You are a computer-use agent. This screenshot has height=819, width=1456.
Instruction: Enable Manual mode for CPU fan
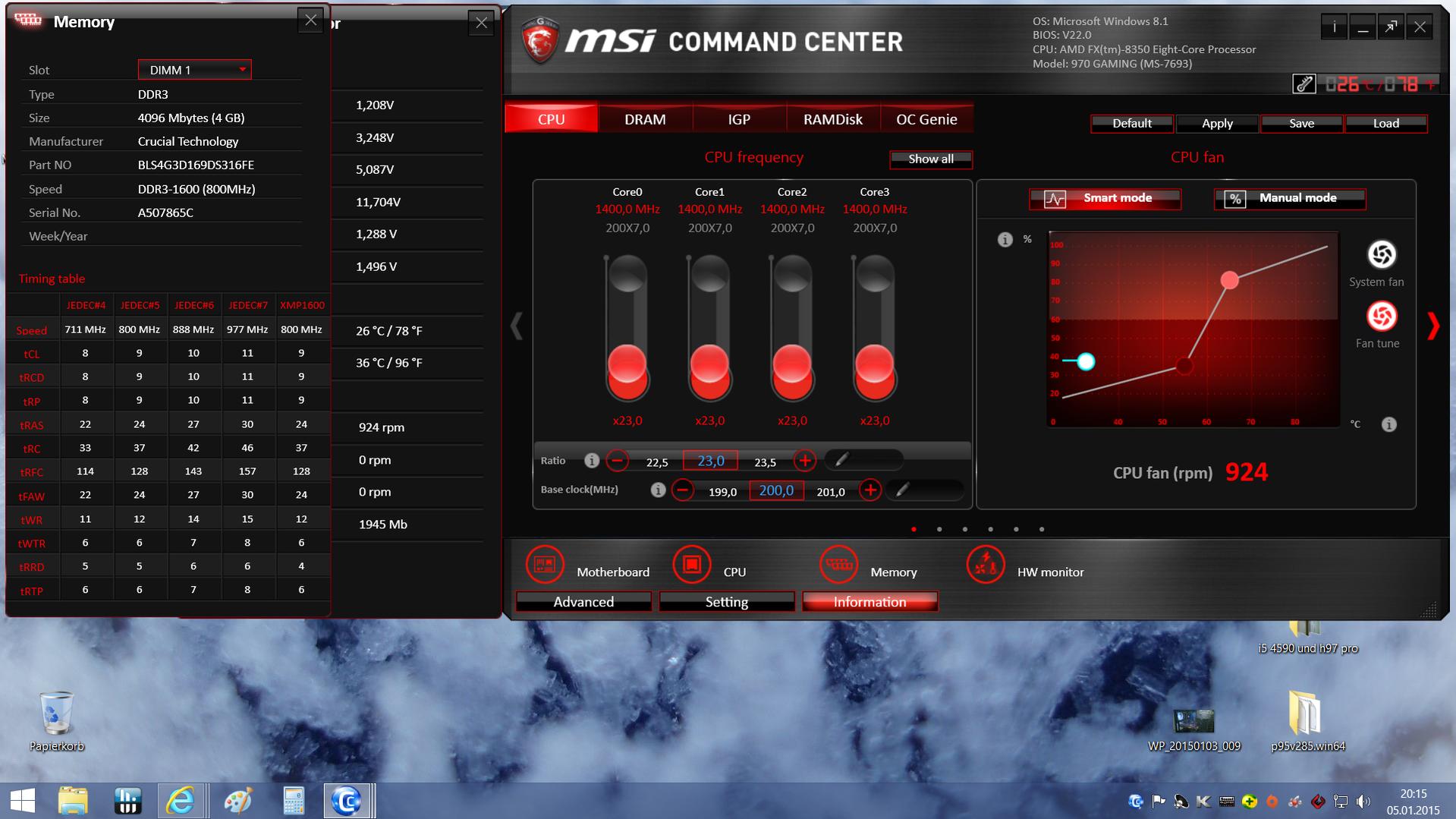pyautogui.click(x=1290, y=199)
